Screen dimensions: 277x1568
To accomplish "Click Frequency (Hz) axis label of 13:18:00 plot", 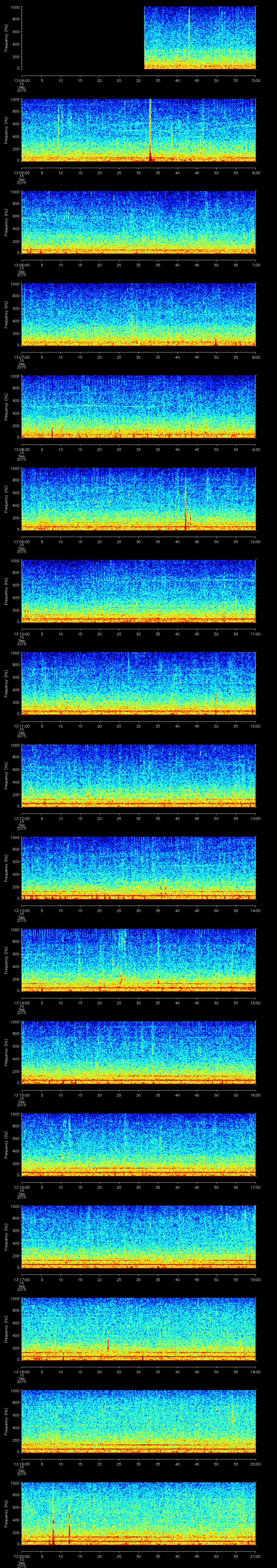I will pos(6,1329).
